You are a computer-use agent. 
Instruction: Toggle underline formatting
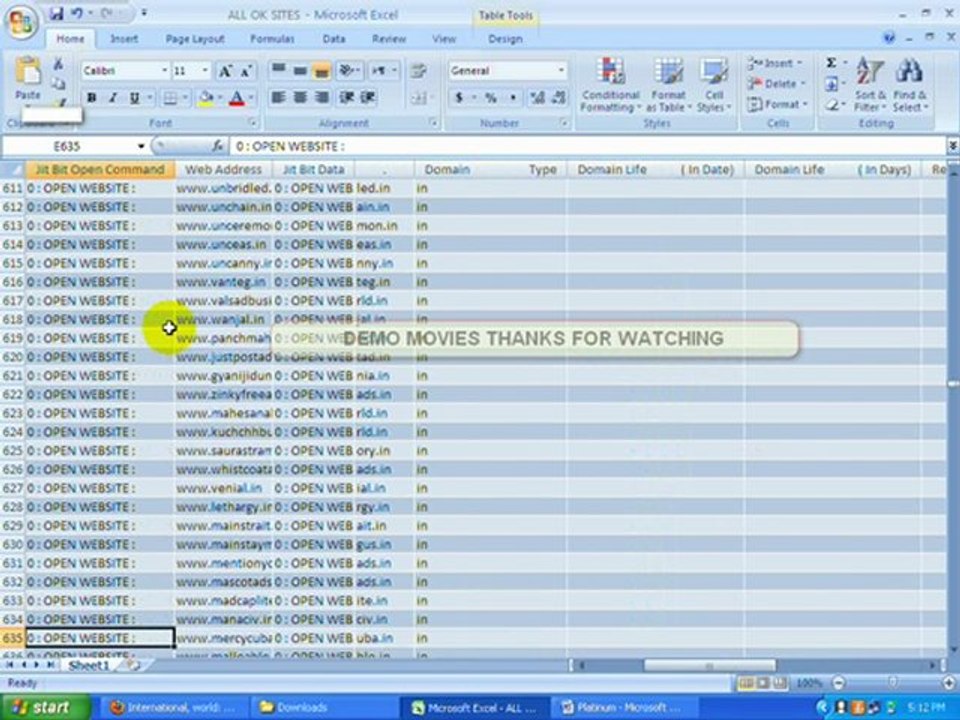pyautogui.click(x=134, y=98)
